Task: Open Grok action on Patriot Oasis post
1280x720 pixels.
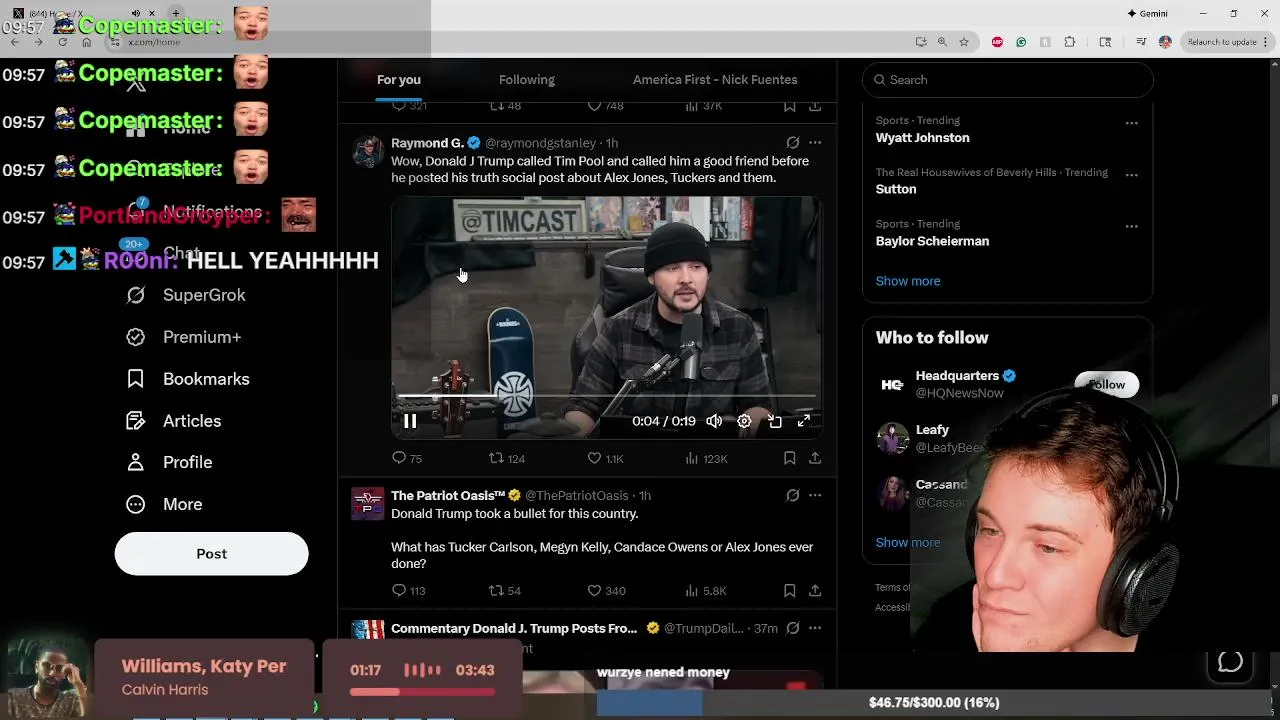Action: 792,495
